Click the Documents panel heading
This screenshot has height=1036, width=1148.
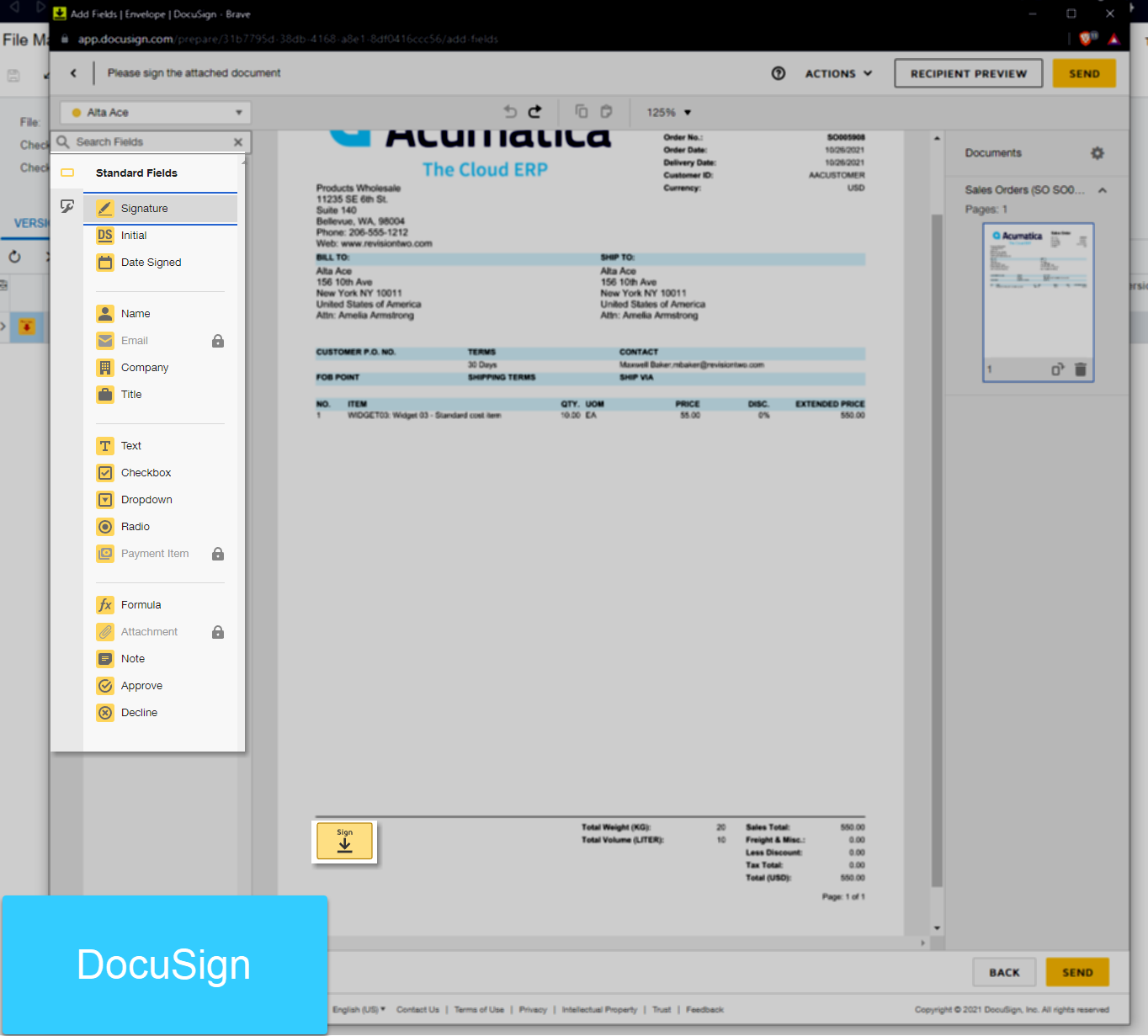tap(993, 153)
